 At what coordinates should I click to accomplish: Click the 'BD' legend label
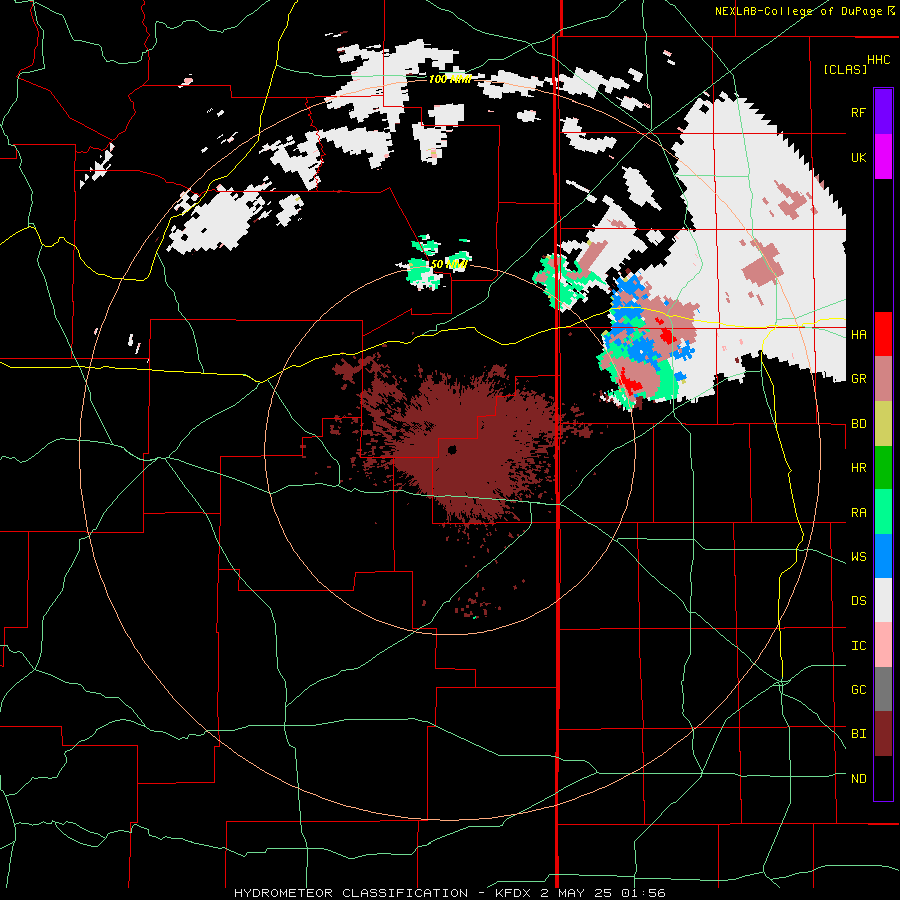click(x=858, y=424)
